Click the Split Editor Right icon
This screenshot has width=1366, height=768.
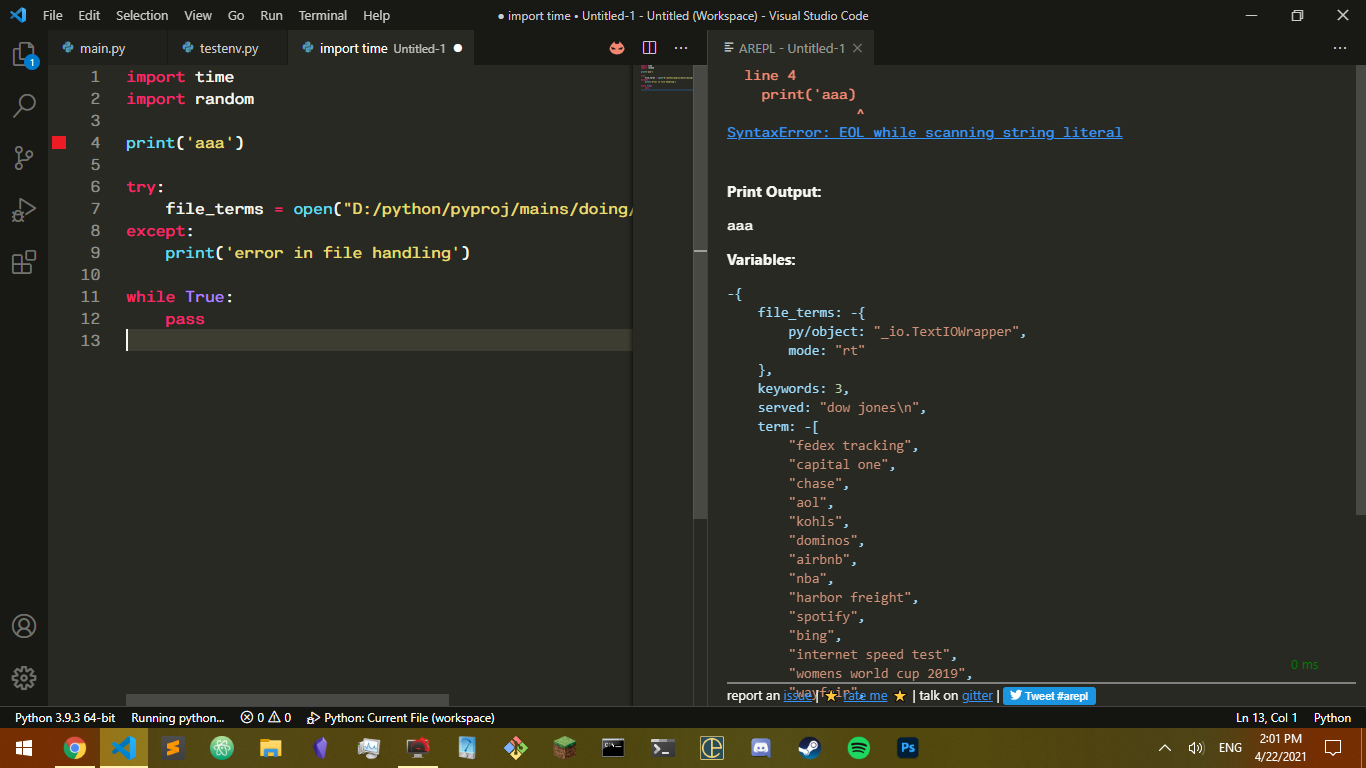pos(649,48)
